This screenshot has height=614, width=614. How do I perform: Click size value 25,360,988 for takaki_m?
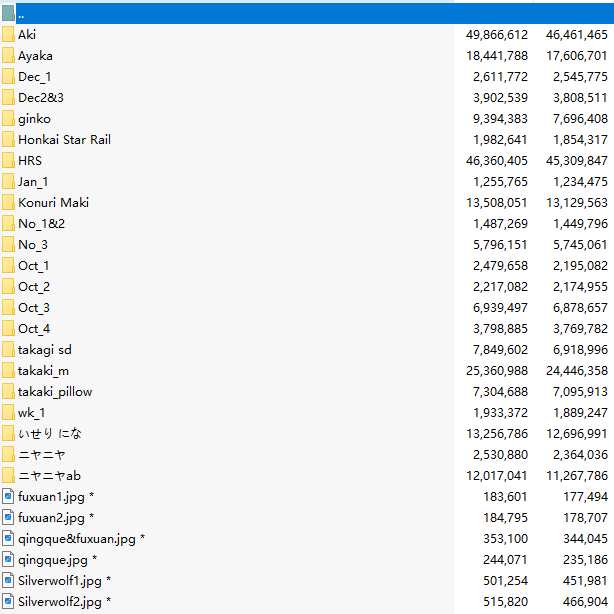click(497, 371)
